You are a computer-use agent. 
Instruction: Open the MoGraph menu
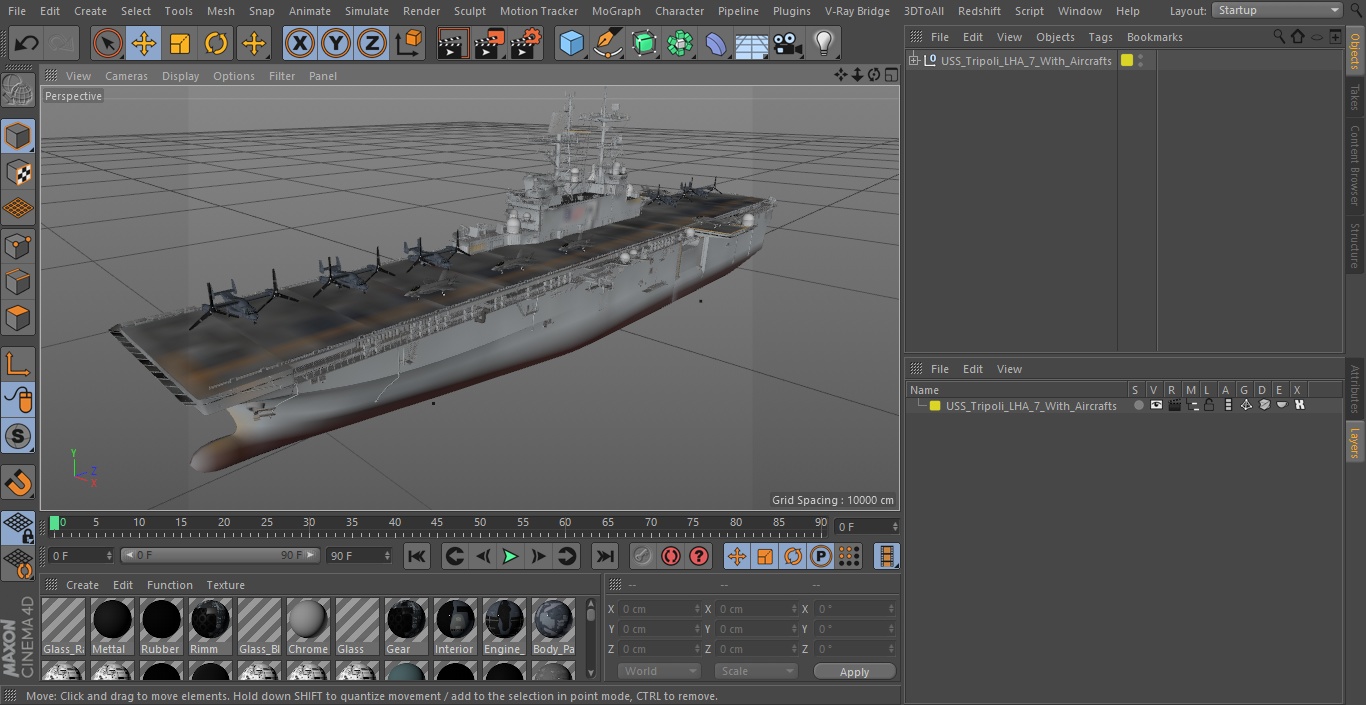pos(616,11)
